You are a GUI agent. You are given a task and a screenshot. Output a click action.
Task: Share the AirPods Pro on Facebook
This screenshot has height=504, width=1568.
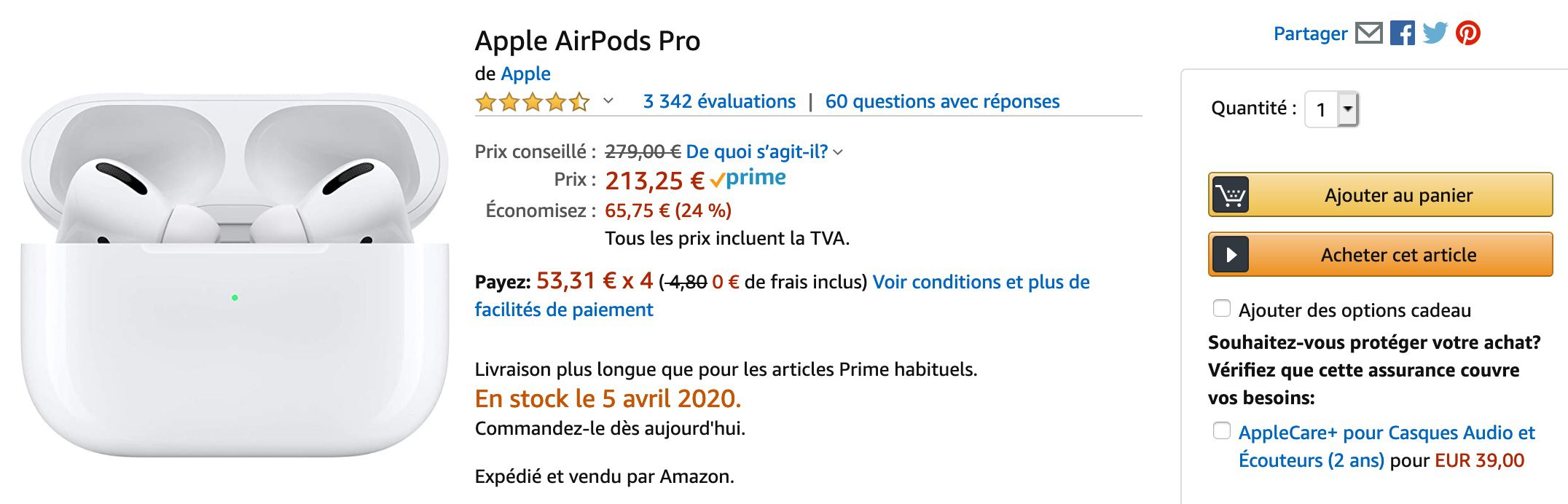coord(1403,32)
